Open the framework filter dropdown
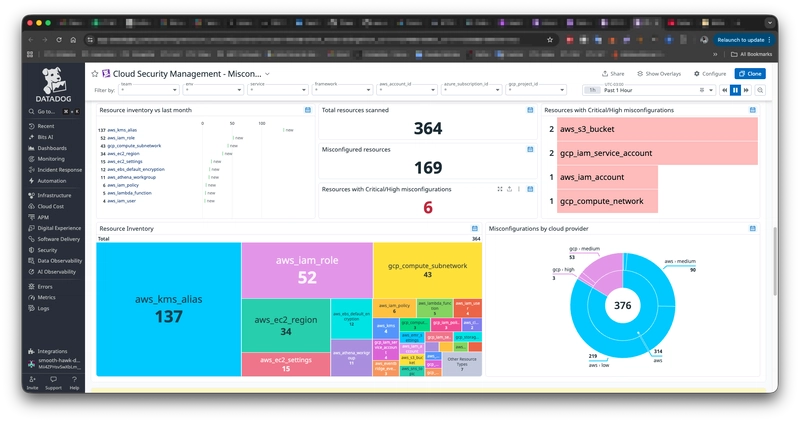The width and height of the screenshot is (800, 422). pos(342,90)
